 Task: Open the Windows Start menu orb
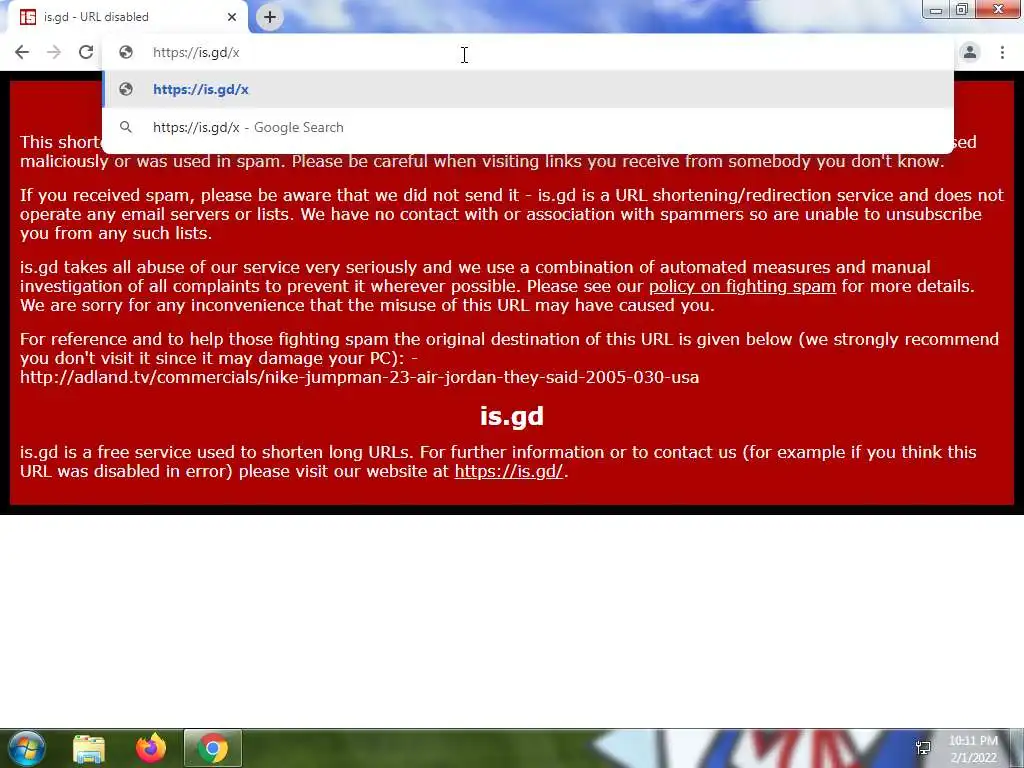pyautogui.click(x=25, y=748)
